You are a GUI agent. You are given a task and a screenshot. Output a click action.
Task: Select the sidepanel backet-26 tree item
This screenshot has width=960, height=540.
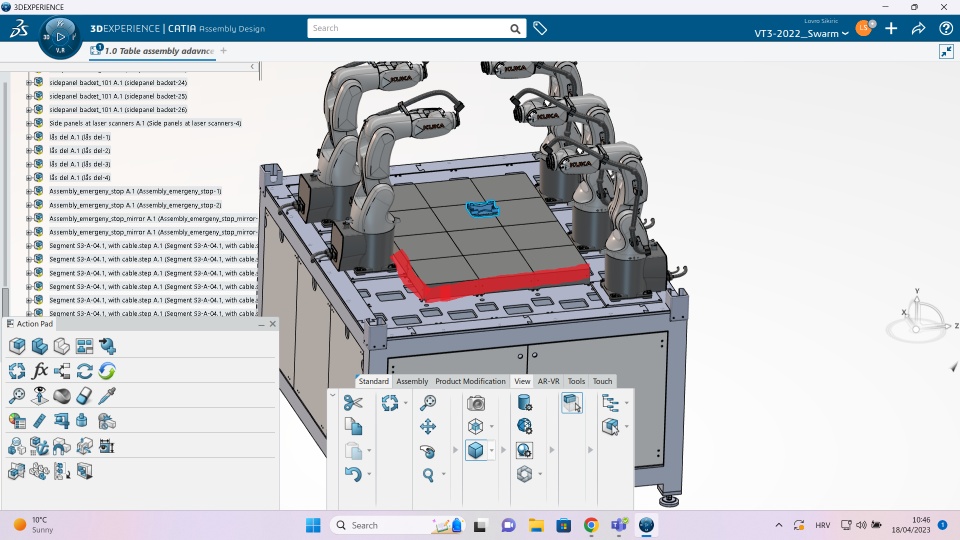pyautogui.click(x=118, y=110)
